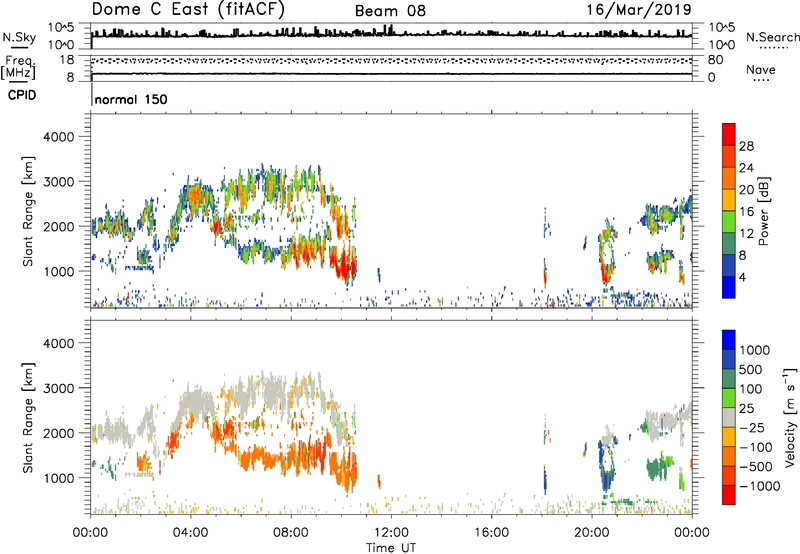The image size is (800, 554).
Task: Click the '500' velocity colorbar tick
Action: tap(752, 370)
